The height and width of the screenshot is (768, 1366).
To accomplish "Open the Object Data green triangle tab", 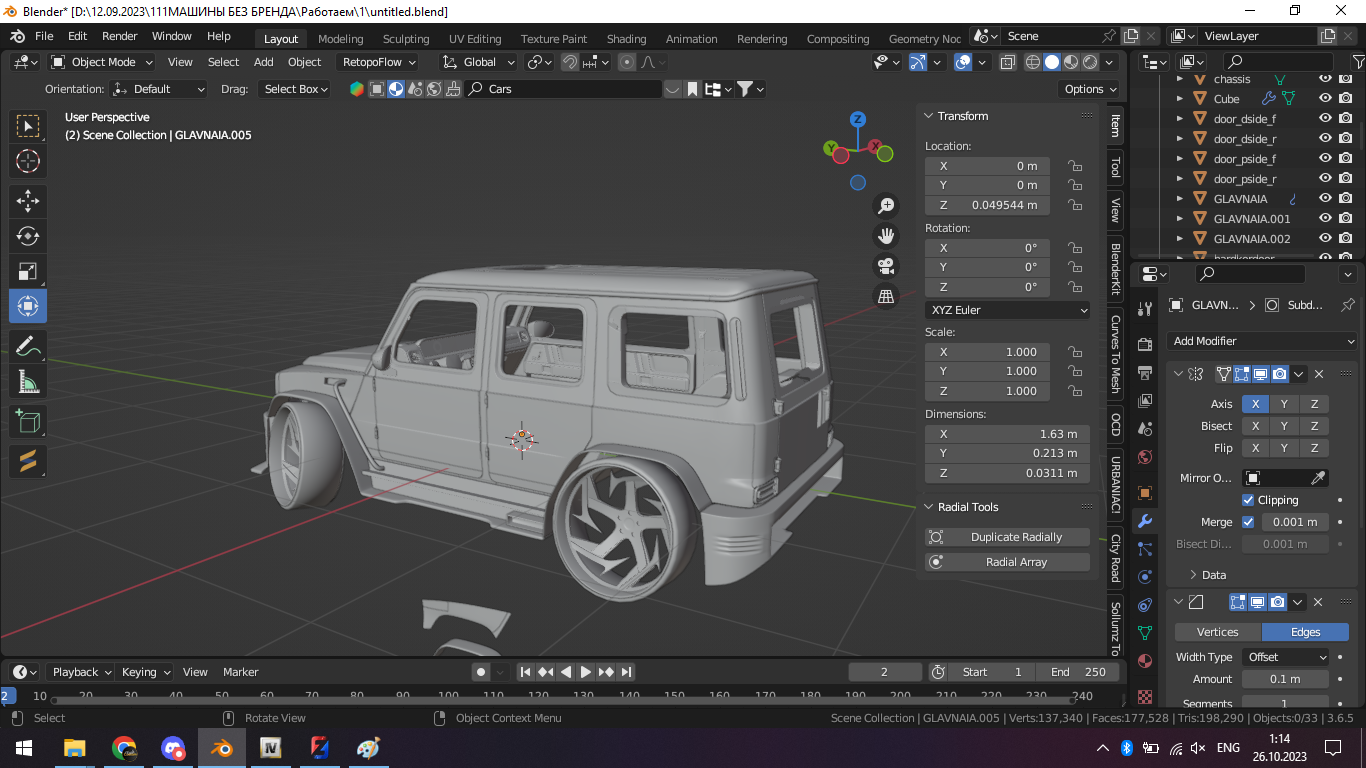I will coord(1146,633).
